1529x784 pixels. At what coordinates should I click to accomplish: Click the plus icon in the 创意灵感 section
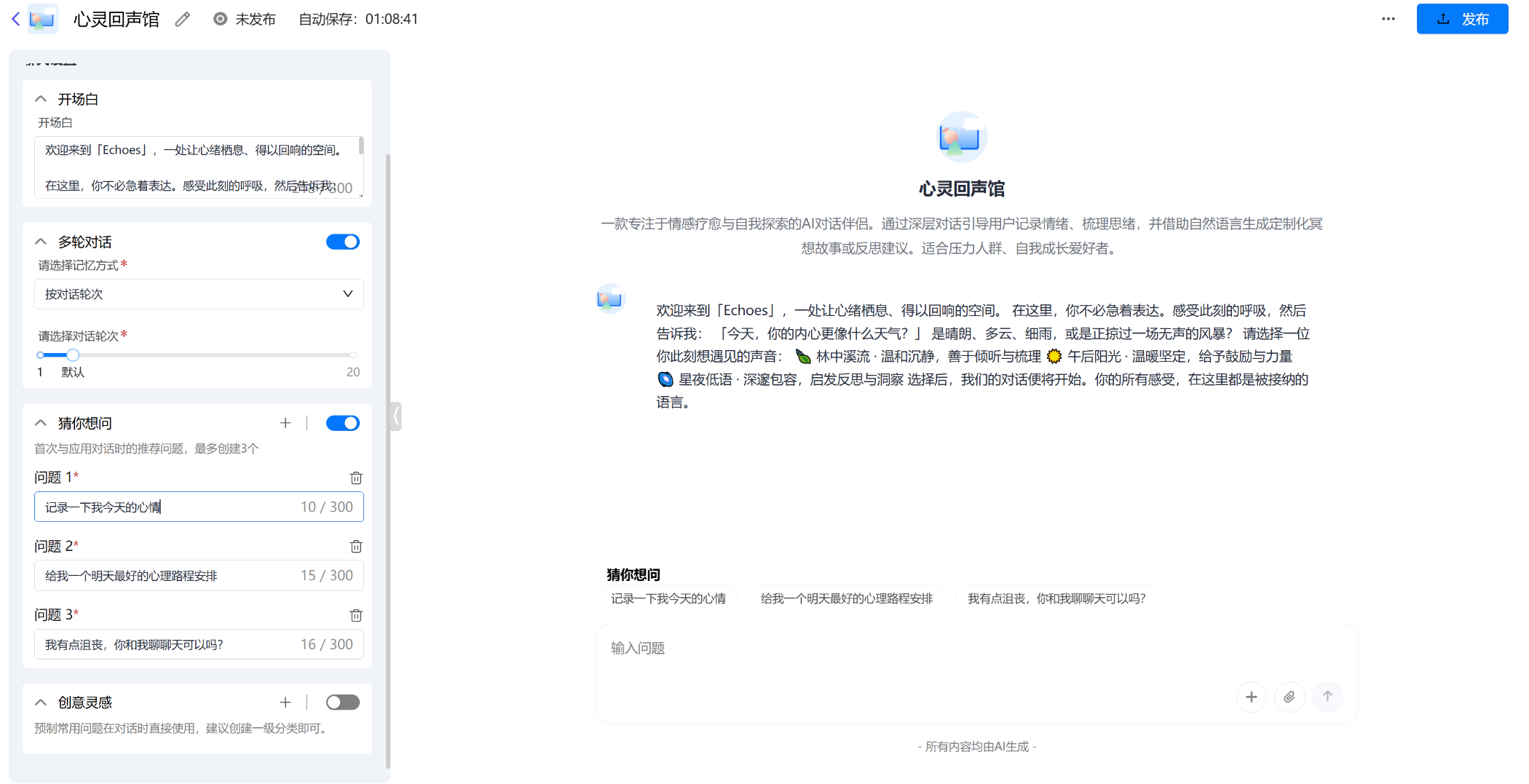(285, 702)
